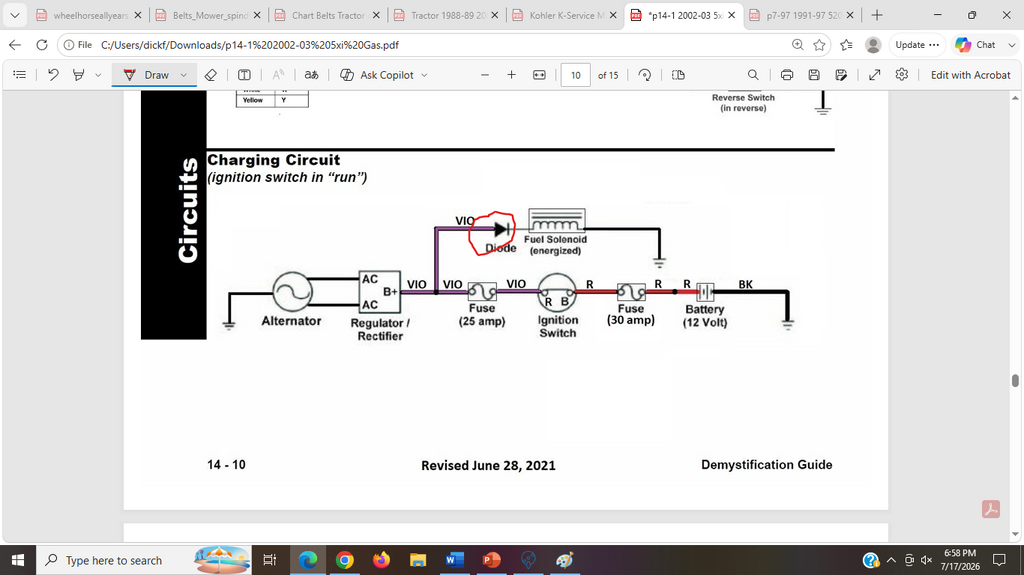Open the highlight tool dropdown arrow

(x=98, y=75)
